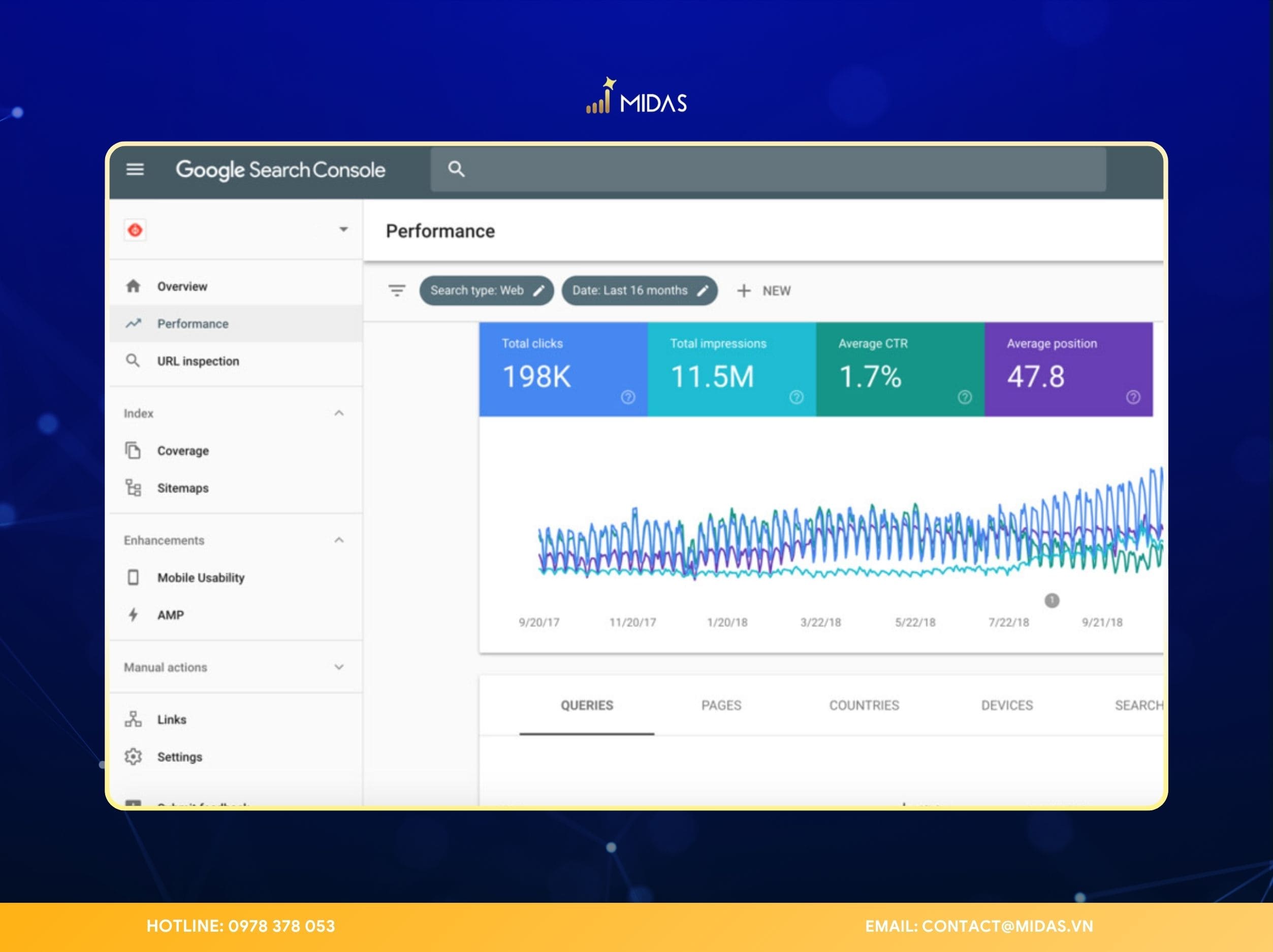This screenshot has height=952, width=1273.
Task: Click help icon on Average CTR card
Action: point(965,397)
